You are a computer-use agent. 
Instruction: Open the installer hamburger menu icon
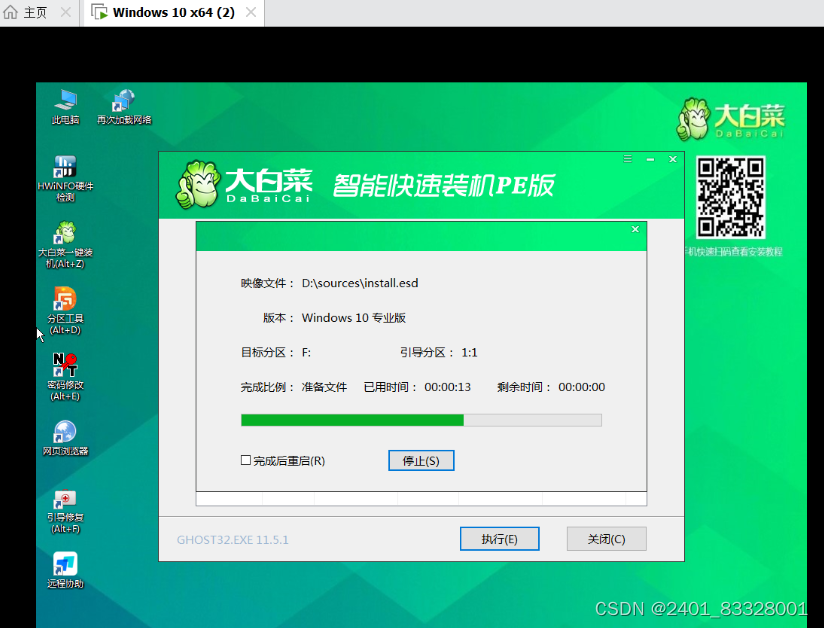click(627, 159)
